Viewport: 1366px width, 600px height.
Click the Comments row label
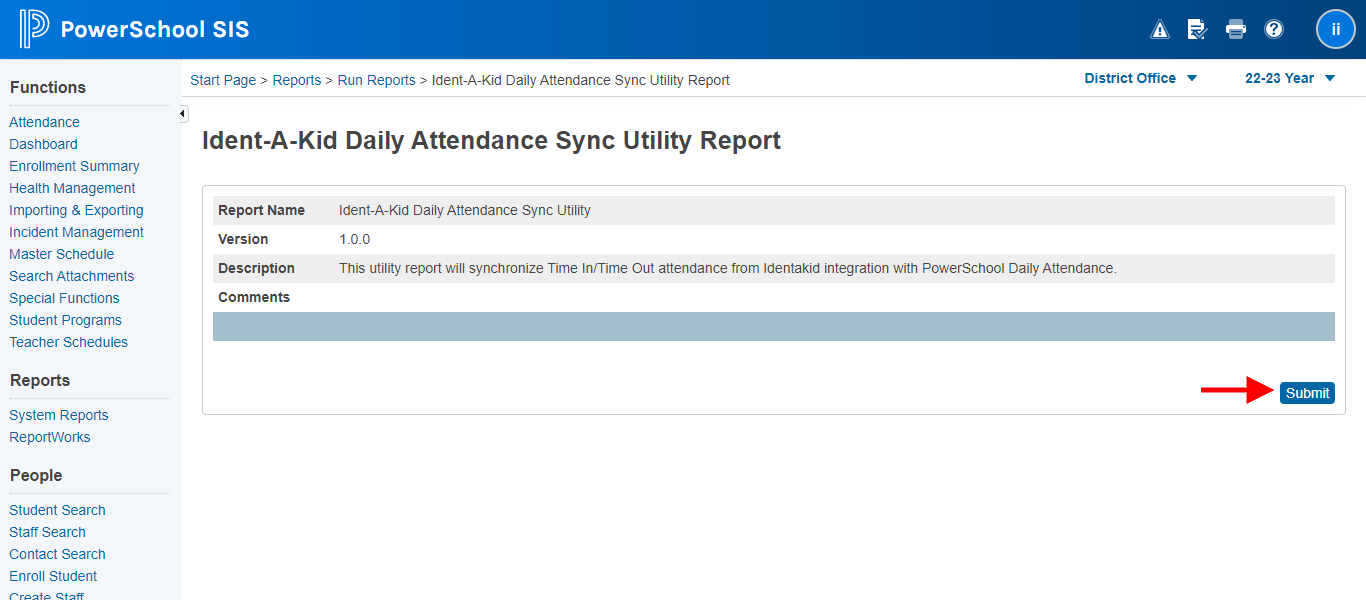point(254,297)
